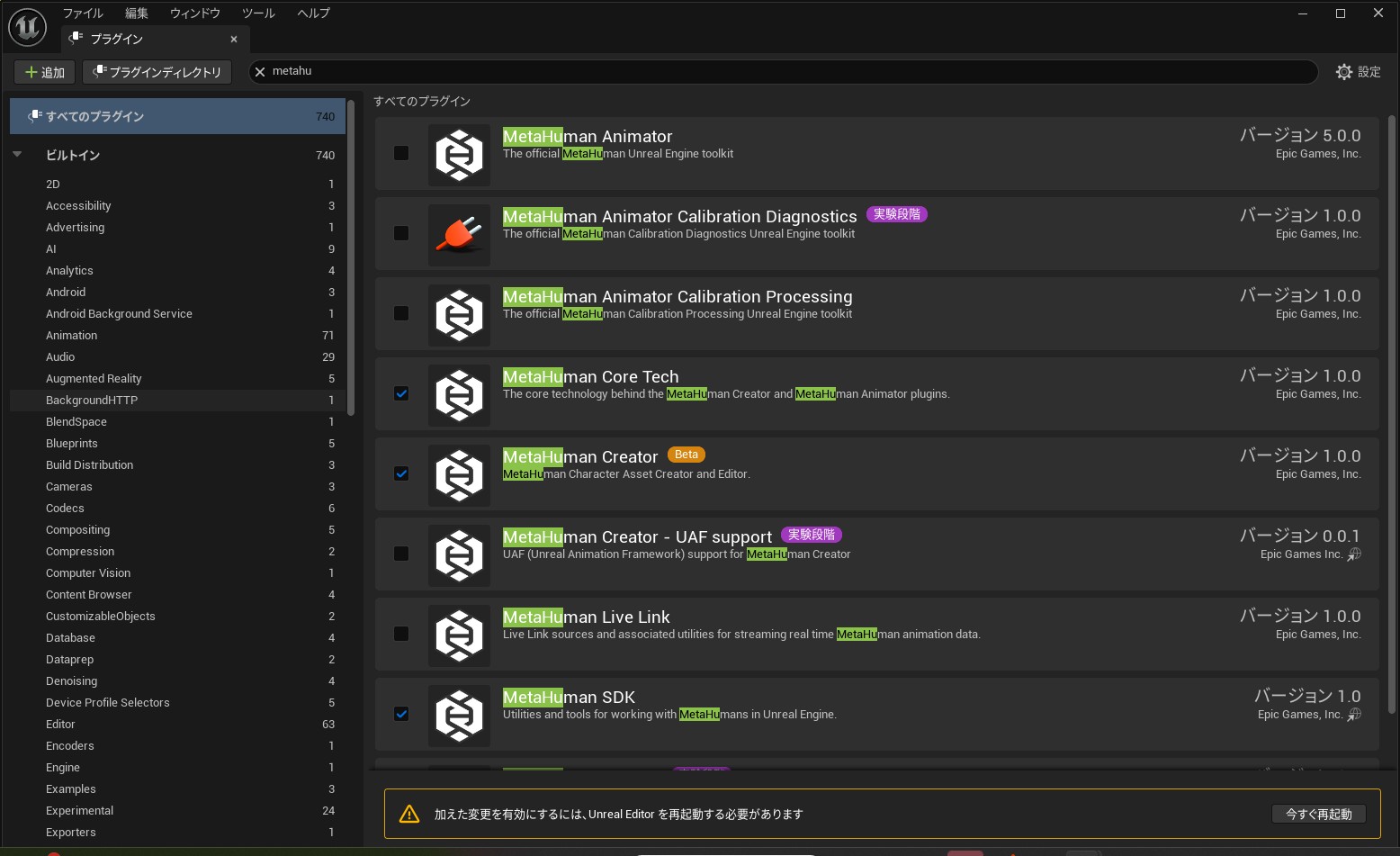Enable the MetaHuman Live Link checkbox

coord(401,634)
